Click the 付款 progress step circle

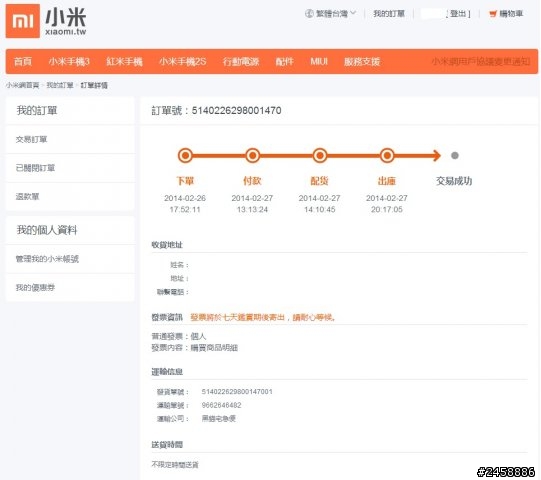click(x=253, y=156)
